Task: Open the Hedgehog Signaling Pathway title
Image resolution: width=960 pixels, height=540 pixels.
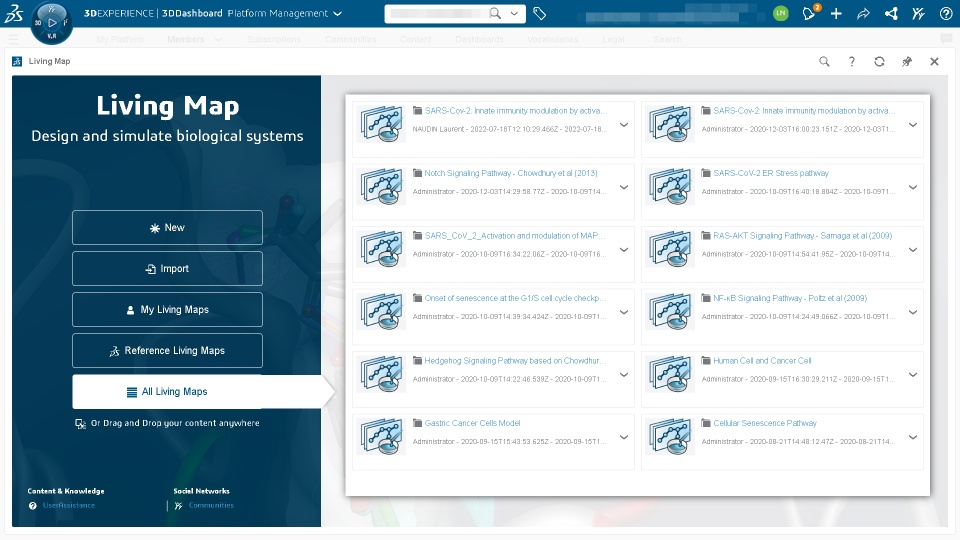Action: click(516, 361)
